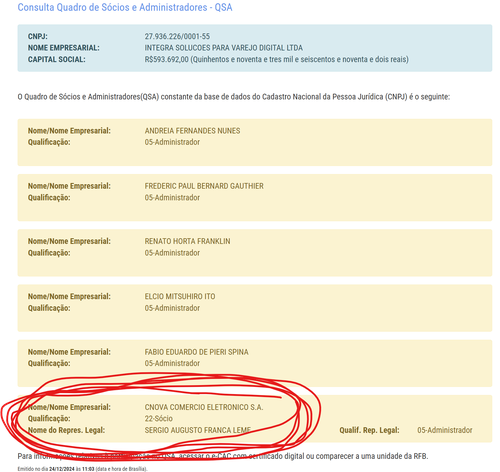Click the NOME EMPRESARIAL label in blue box
Screen dimensions: 500x472
click(x=64, y=48)
